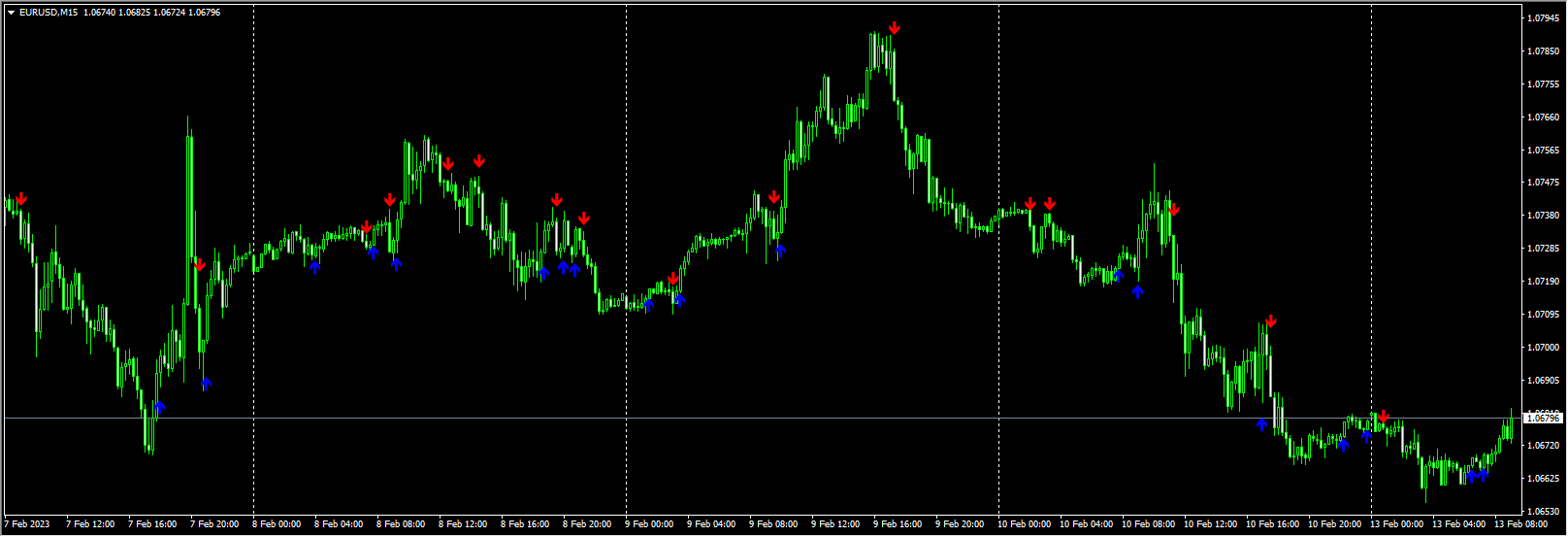Click the 1.06625 price scale label
This screenshot has height=537, width=1568.
[1543, 479]
